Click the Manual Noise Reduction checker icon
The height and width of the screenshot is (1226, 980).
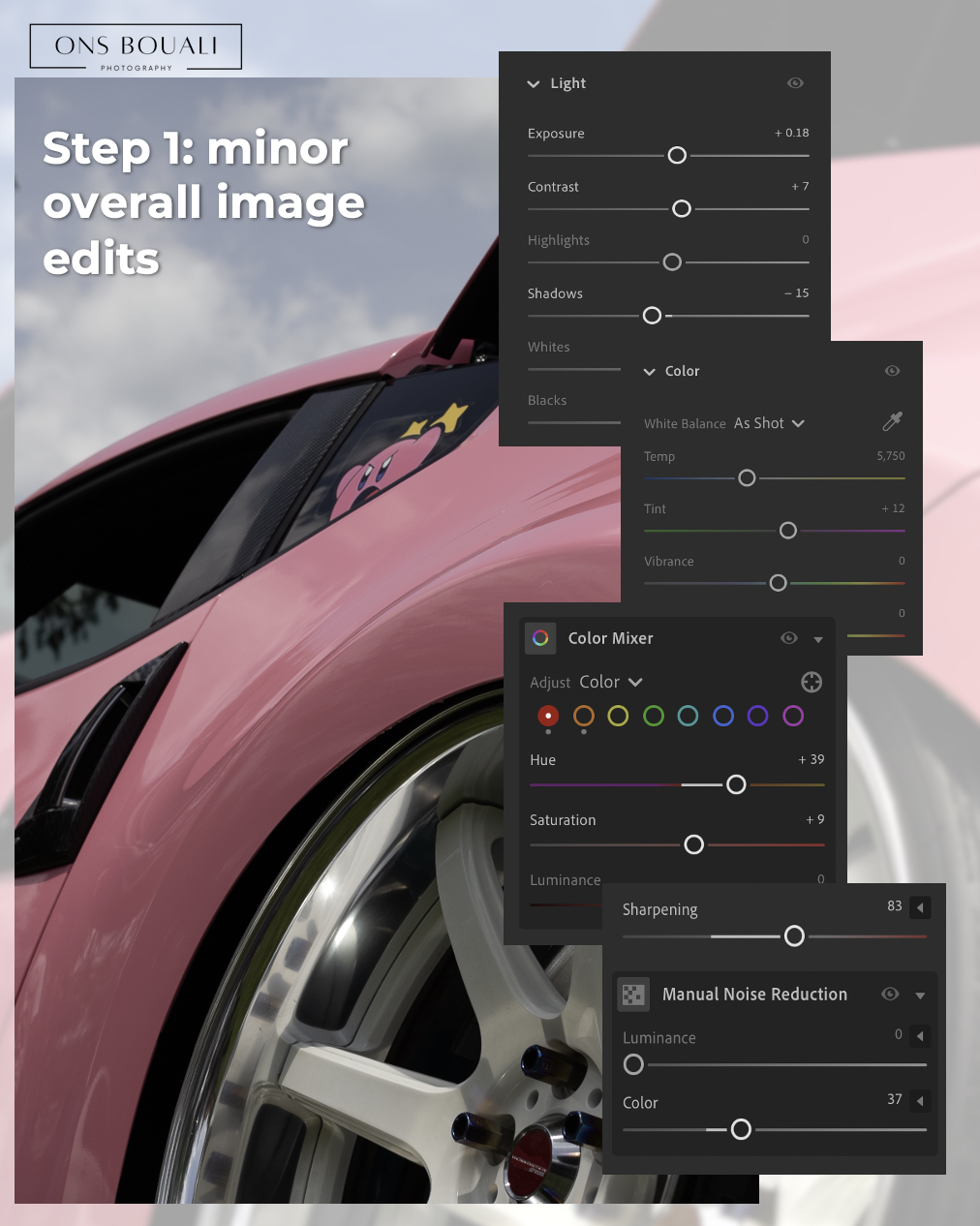click(633, 994)
